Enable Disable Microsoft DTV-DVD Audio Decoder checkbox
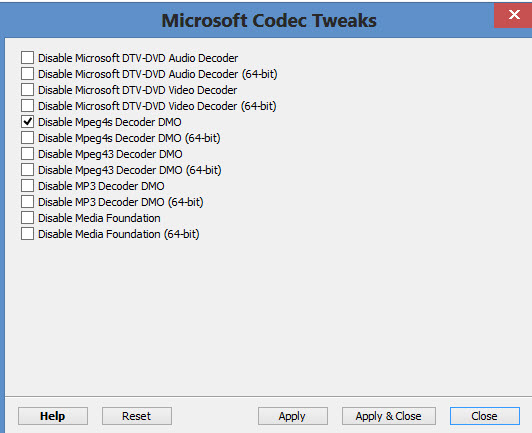Screen dimensions: 532x433 click(x=27, y=58)
